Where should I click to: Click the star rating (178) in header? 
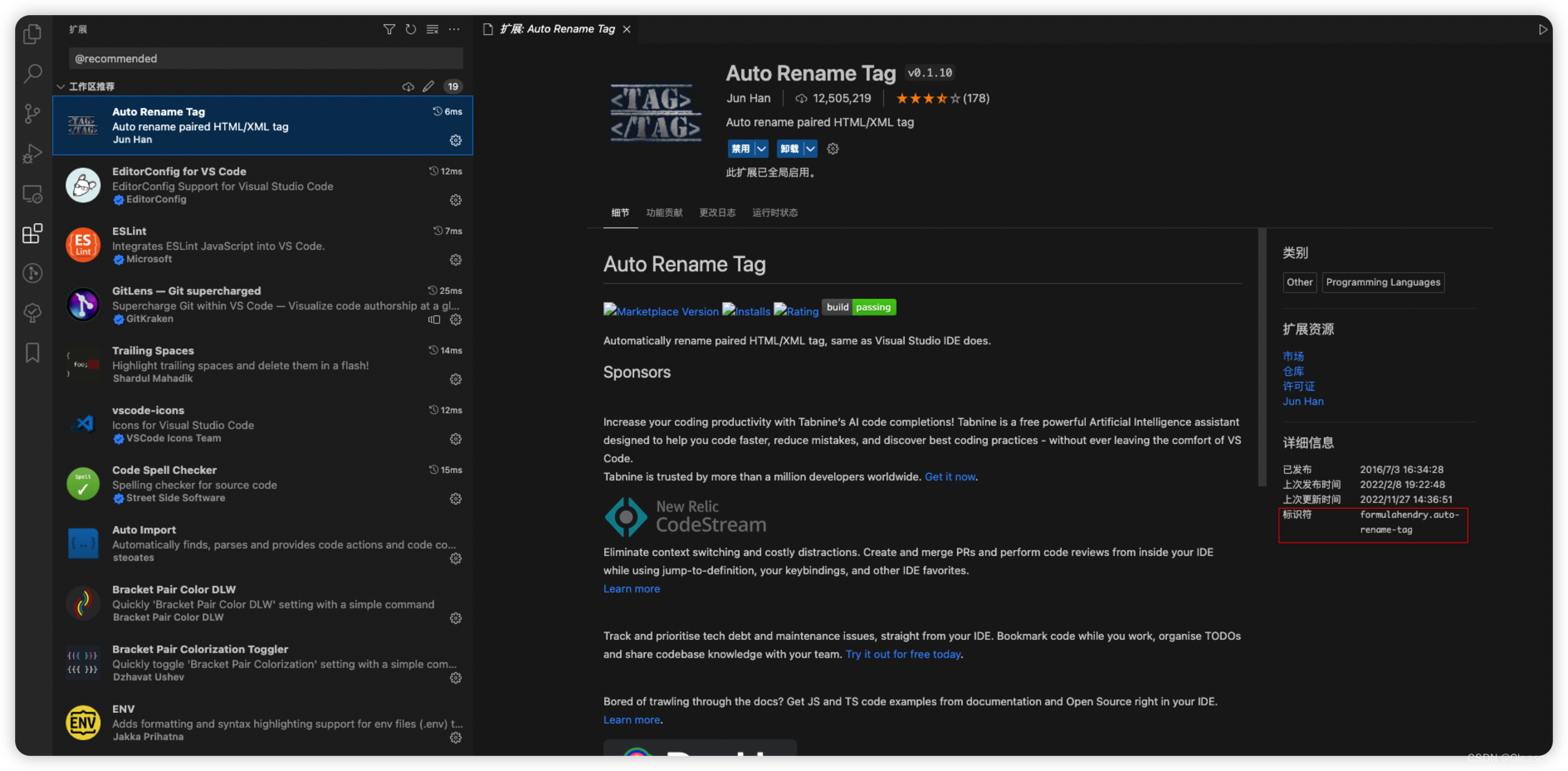coord(943,98)
